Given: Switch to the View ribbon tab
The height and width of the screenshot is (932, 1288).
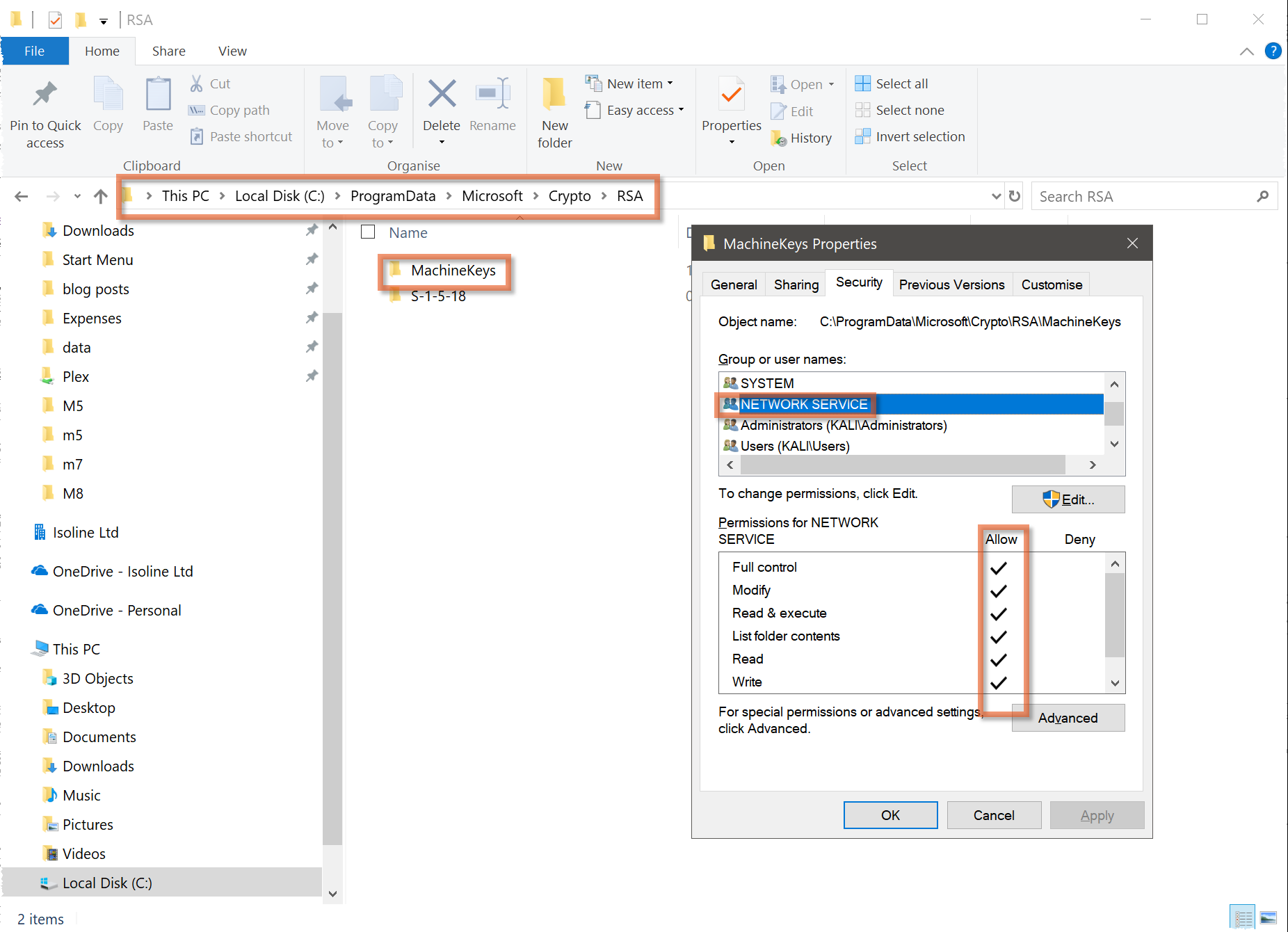Looking at the screenshot, I should [232, 51].
